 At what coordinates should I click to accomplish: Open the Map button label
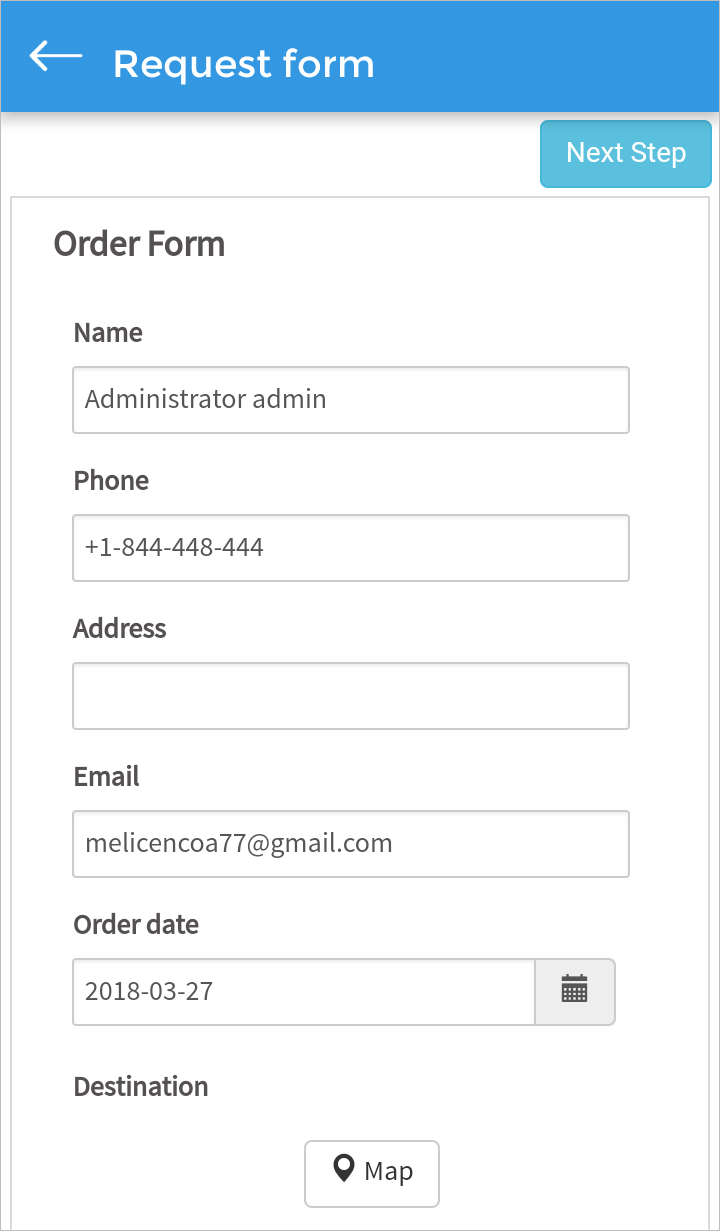[389, 1171]
